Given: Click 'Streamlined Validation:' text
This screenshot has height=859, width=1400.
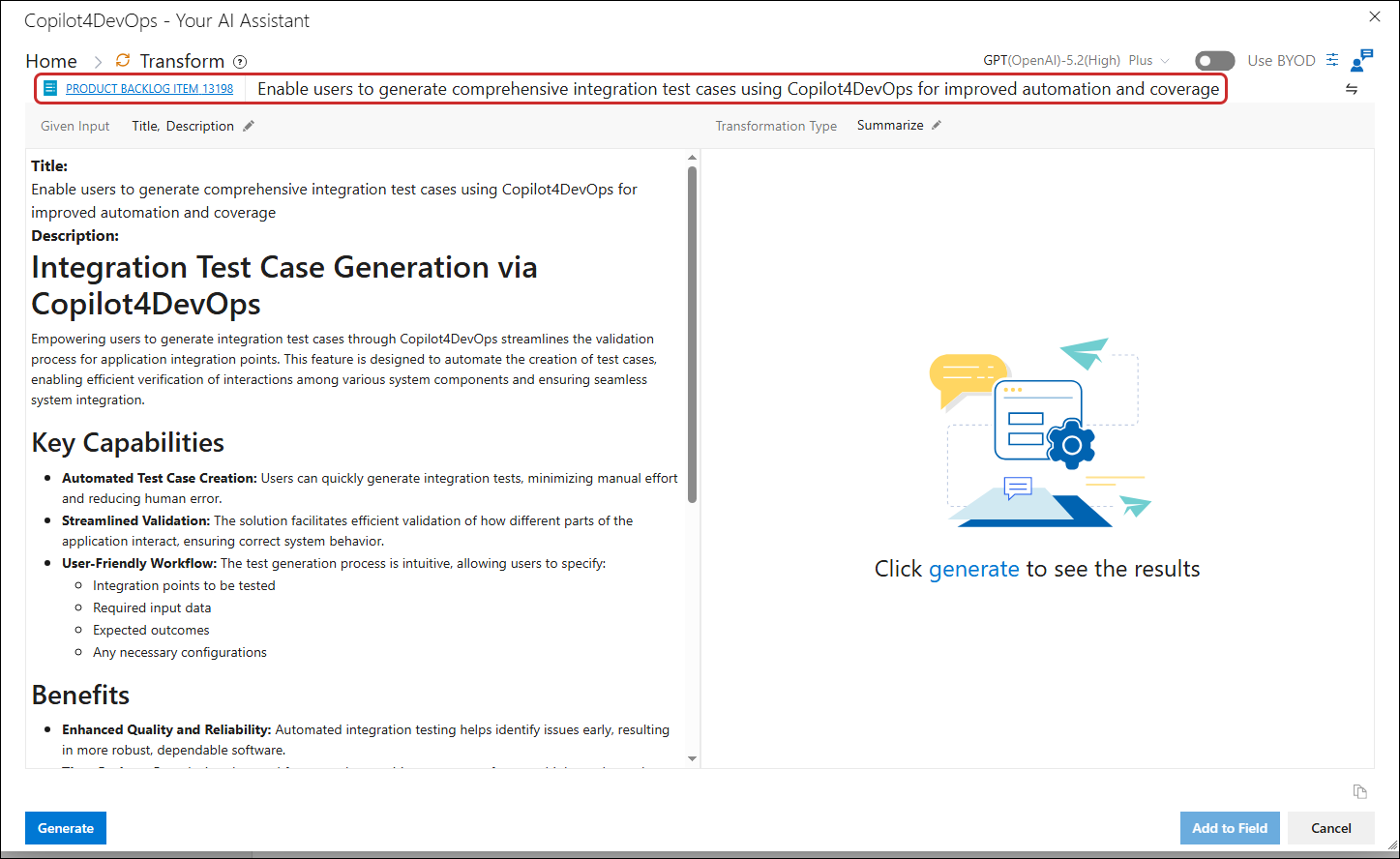Looking at the screenshot, I should [x=135, y=520].
